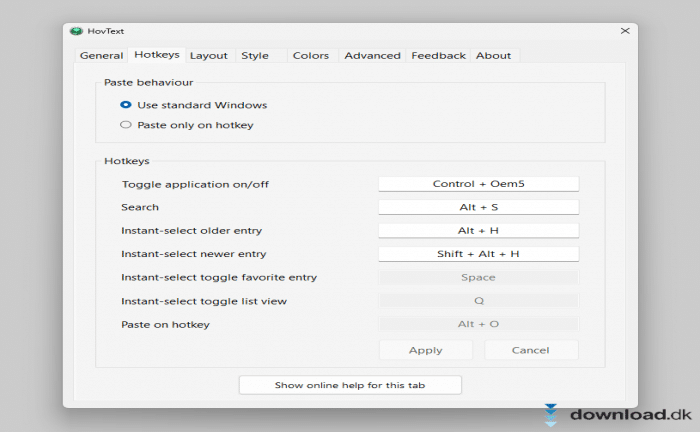Click Instant-select newer entry label
This screenshot has width=700, height=432.
(x=194, y=254)
